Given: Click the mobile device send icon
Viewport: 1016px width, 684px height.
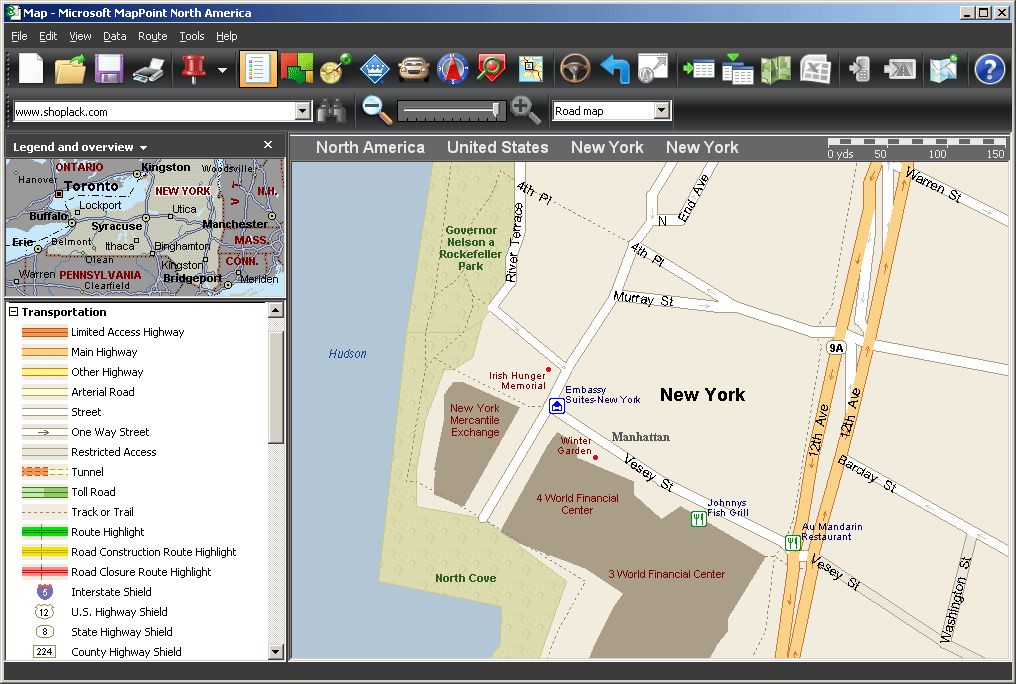Looking at the screenshot, I should tap(860, 69).
